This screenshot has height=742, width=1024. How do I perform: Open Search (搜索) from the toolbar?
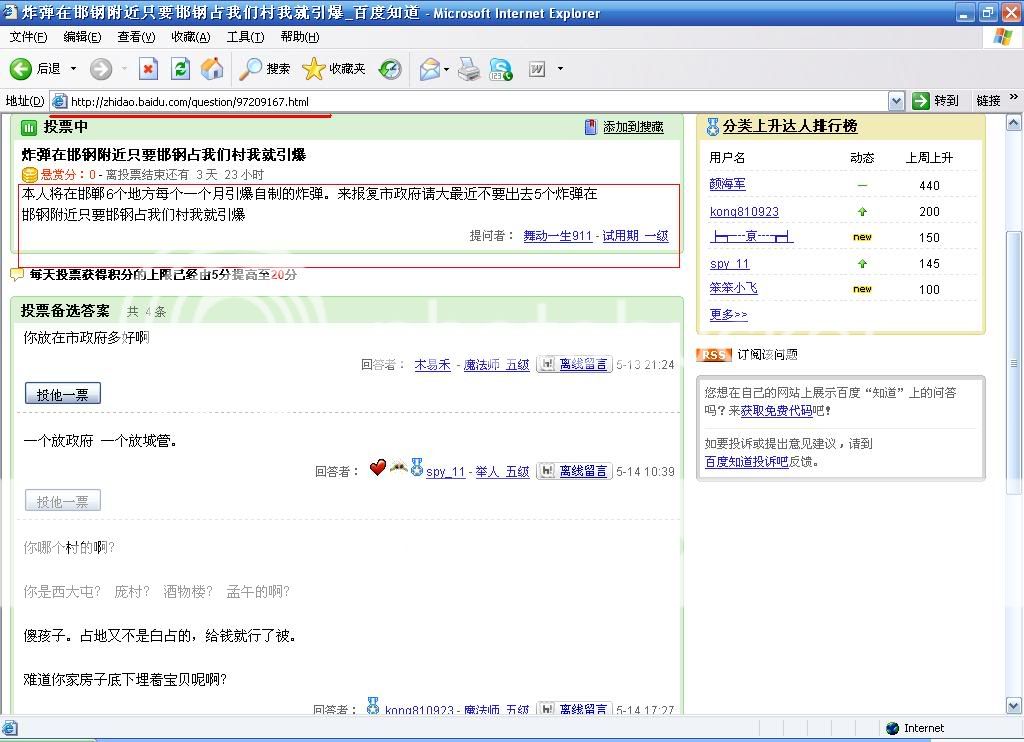click(x=265, y=69)
